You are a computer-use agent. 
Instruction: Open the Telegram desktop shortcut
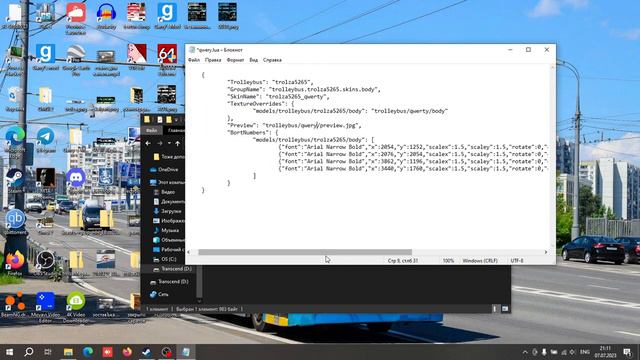(45, 139)
